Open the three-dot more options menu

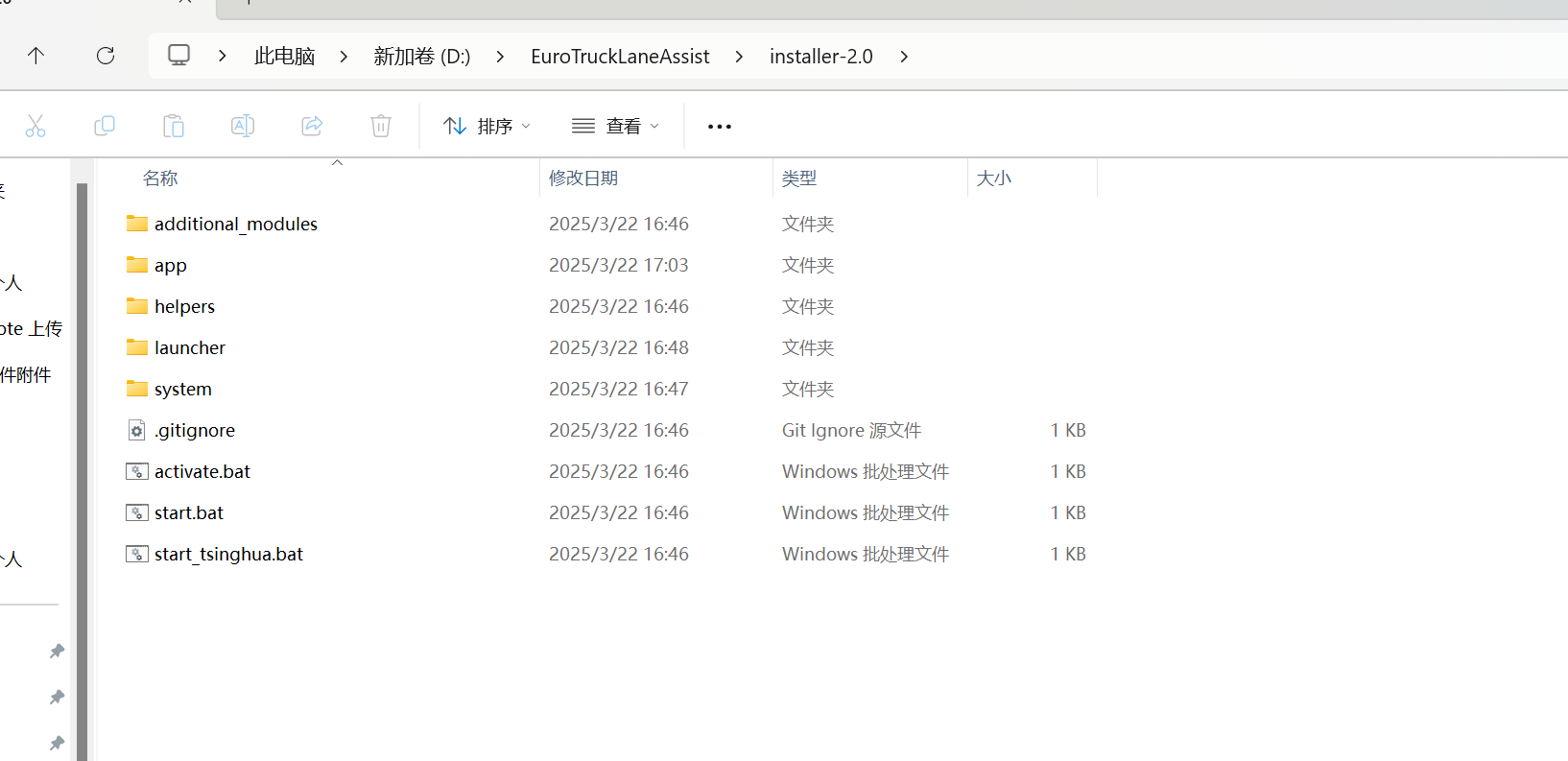pos(719,126)
